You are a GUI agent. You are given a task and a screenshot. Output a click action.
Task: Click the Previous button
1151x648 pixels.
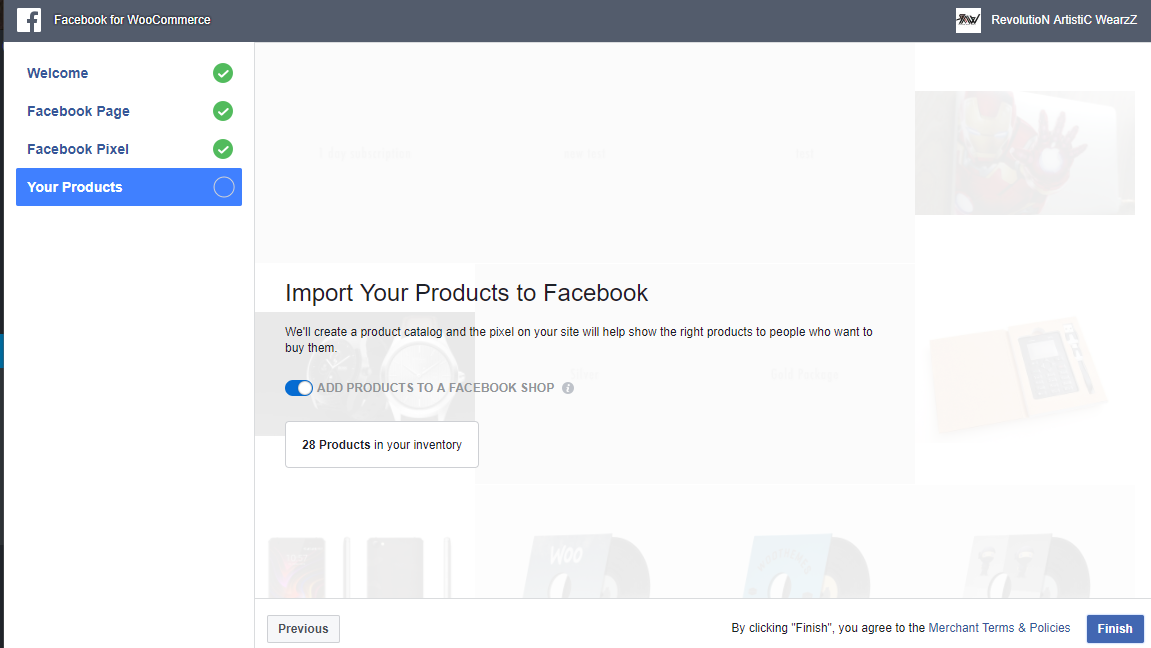click(x=303, y=629)
